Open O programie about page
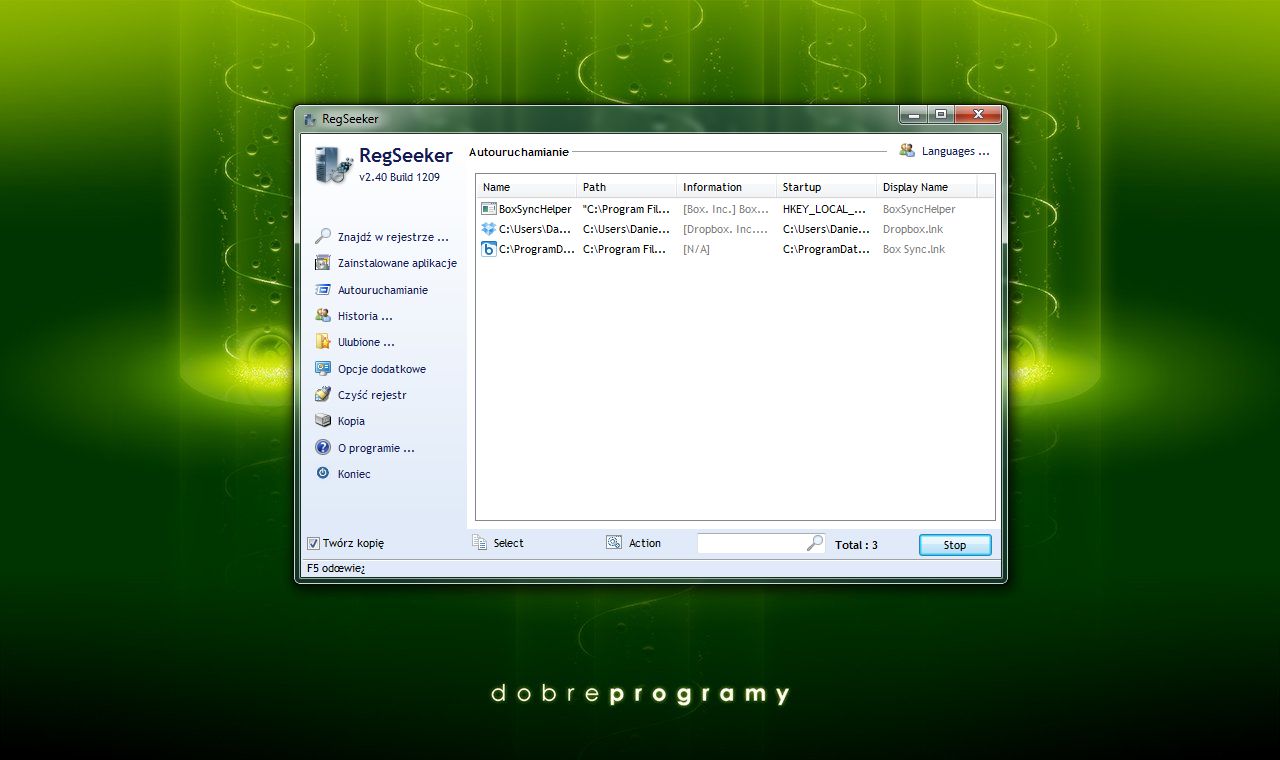This screenshot has height=760, width=1280. 376,448
